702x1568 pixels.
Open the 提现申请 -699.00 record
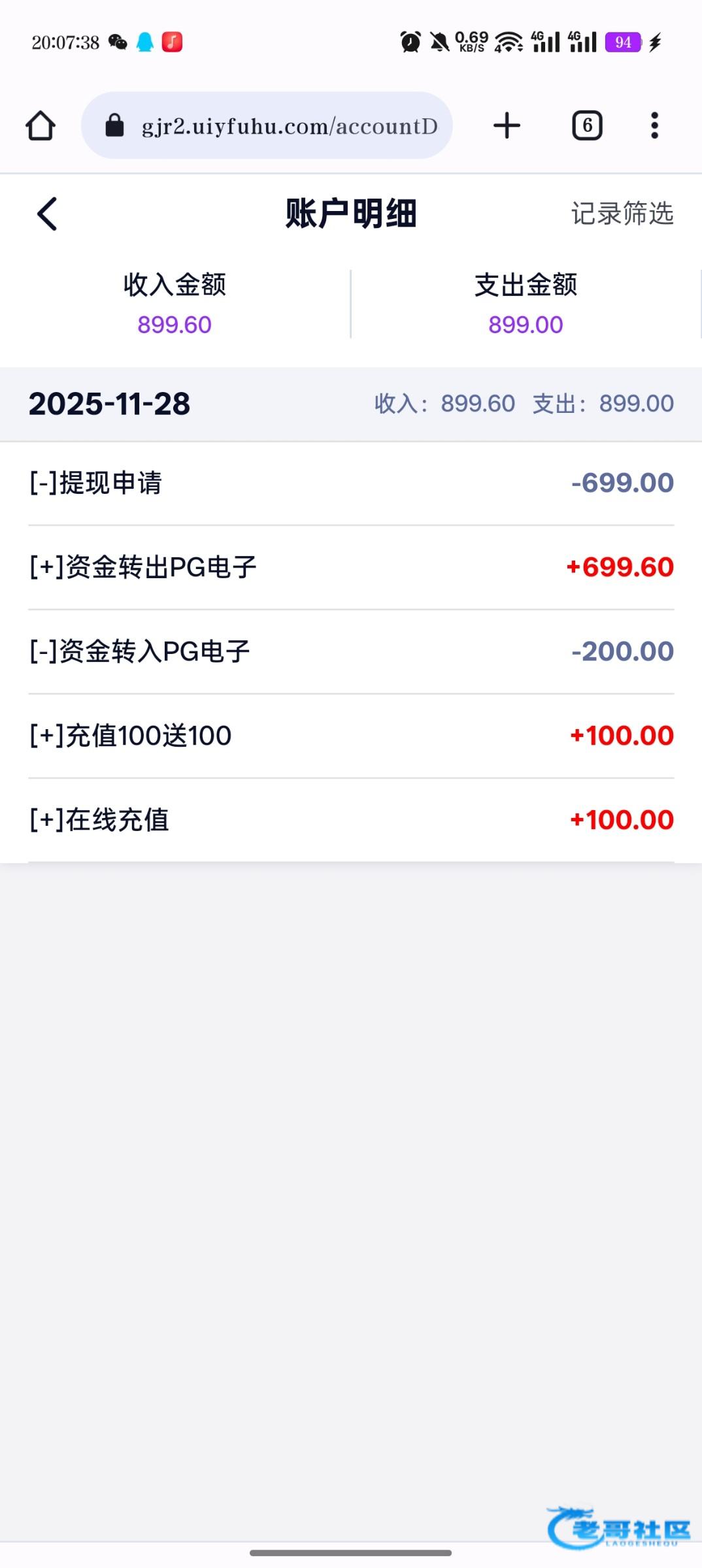[x=351, y=483]
